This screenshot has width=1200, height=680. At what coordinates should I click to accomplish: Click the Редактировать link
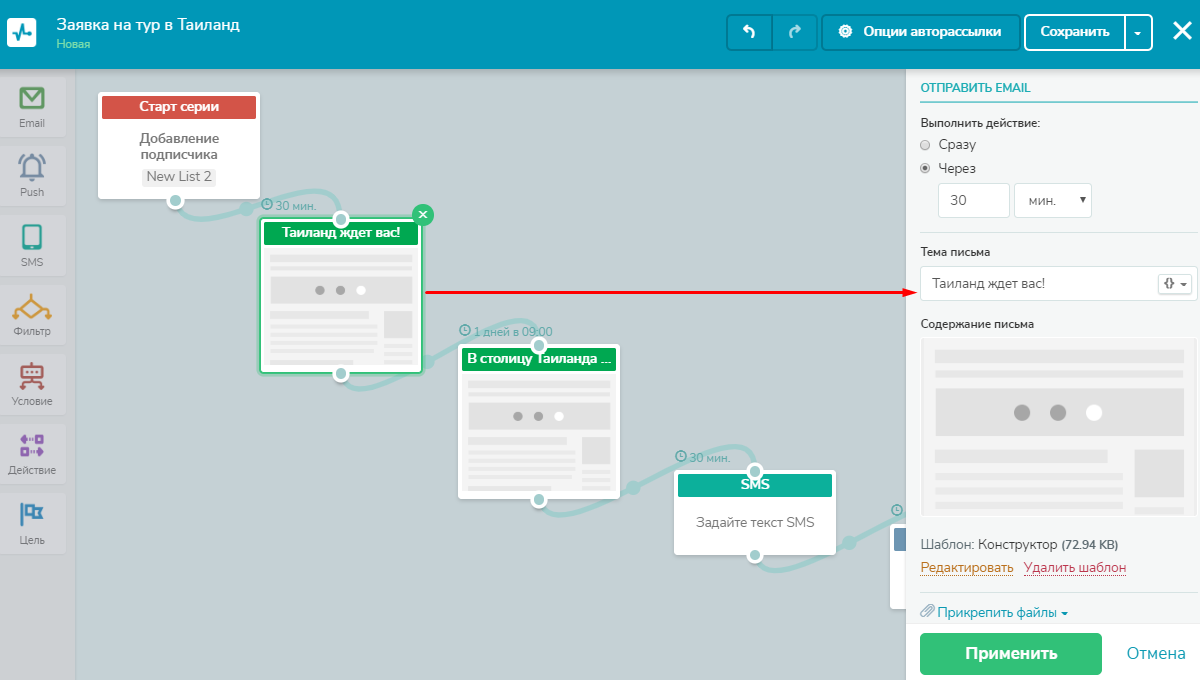click(967, 568)
